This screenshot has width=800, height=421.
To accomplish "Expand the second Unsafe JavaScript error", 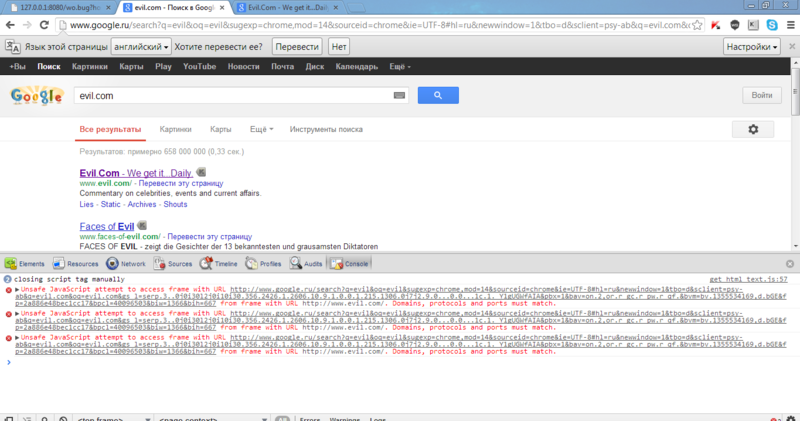I will pos(17,313).
